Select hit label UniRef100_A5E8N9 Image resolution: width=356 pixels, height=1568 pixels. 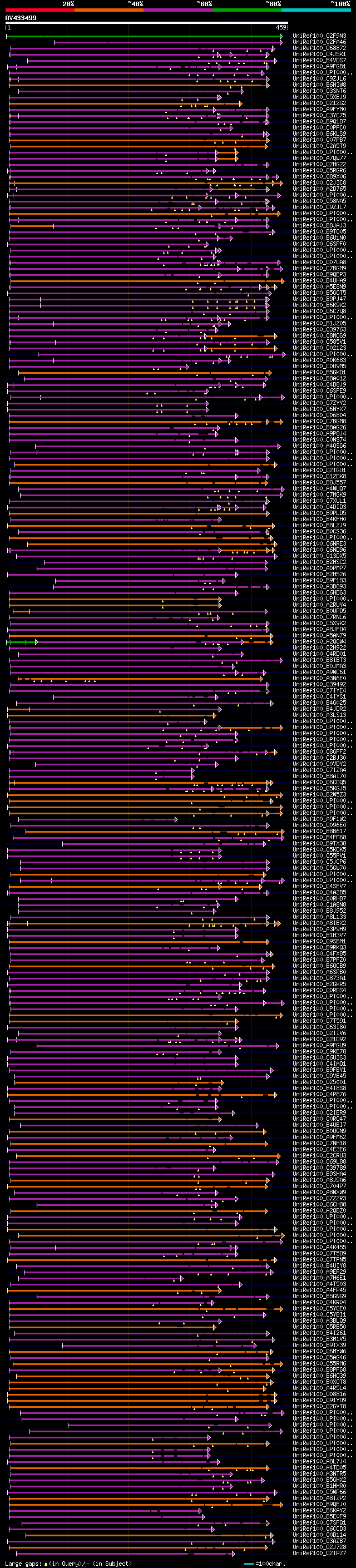[319, 286]
